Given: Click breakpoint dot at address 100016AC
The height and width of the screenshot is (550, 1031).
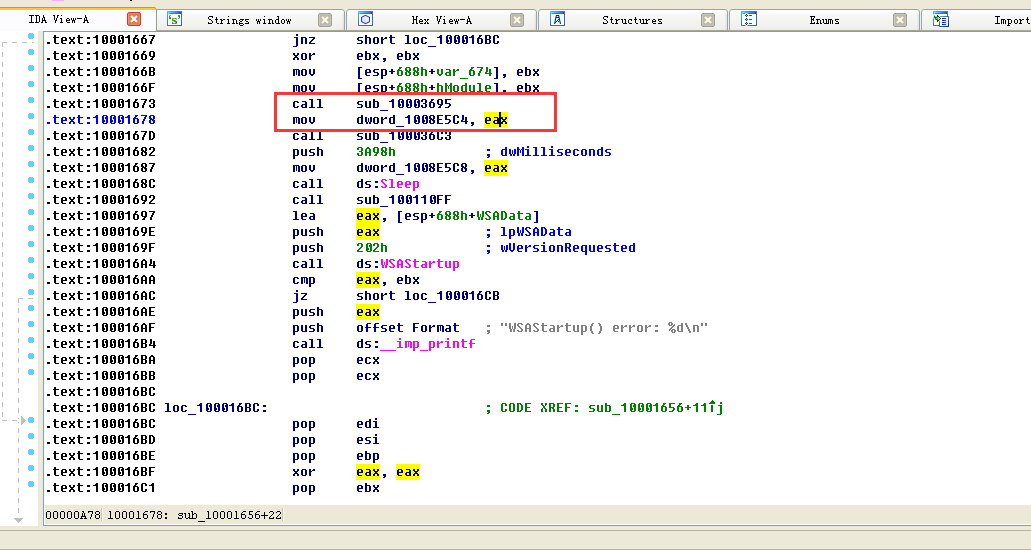Looking at the screenshot, I should tap(31, 293).
